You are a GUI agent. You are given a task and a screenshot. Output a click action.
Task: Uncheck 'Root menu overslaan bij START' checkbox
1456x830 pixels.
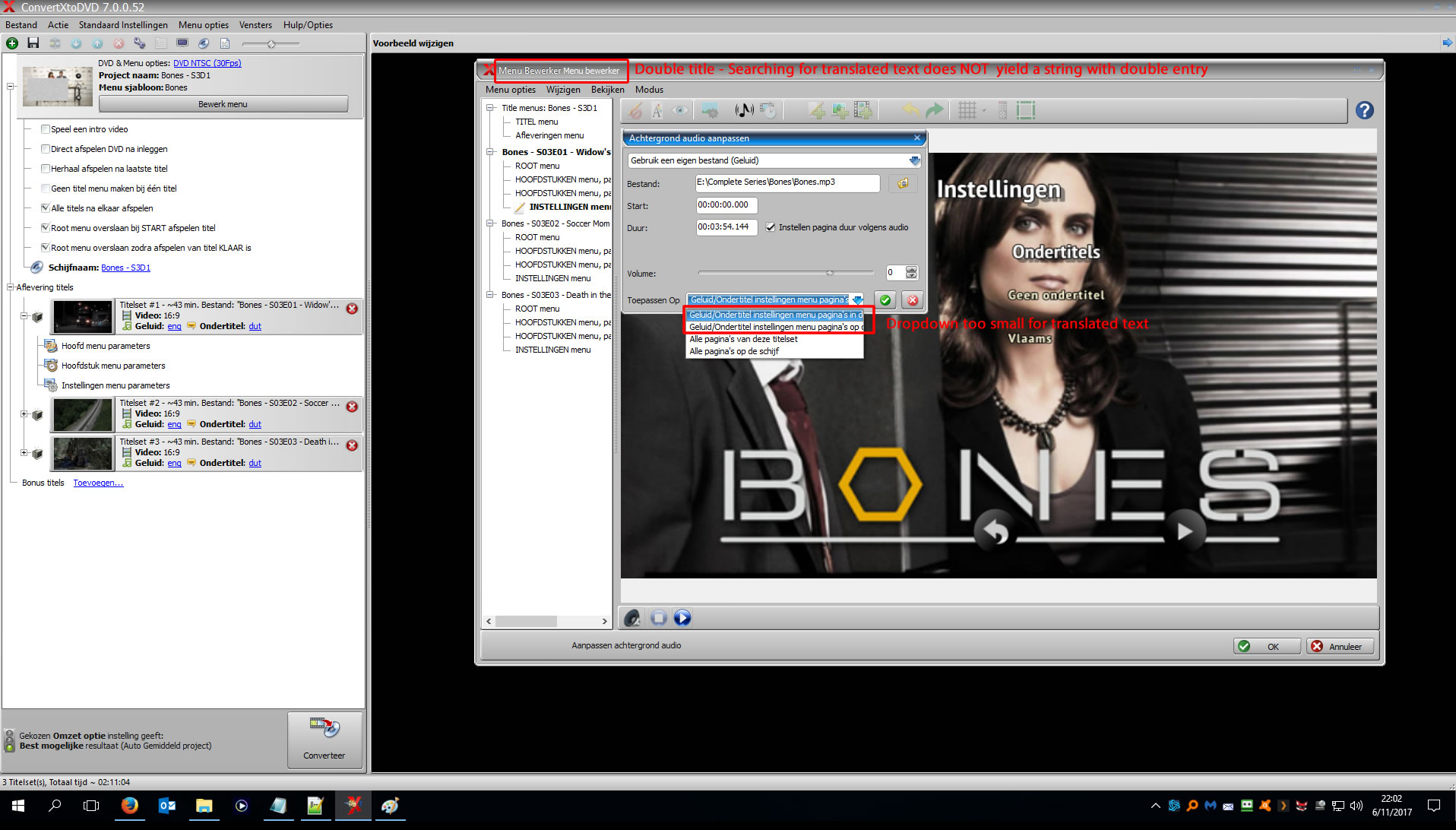(46, 228)
